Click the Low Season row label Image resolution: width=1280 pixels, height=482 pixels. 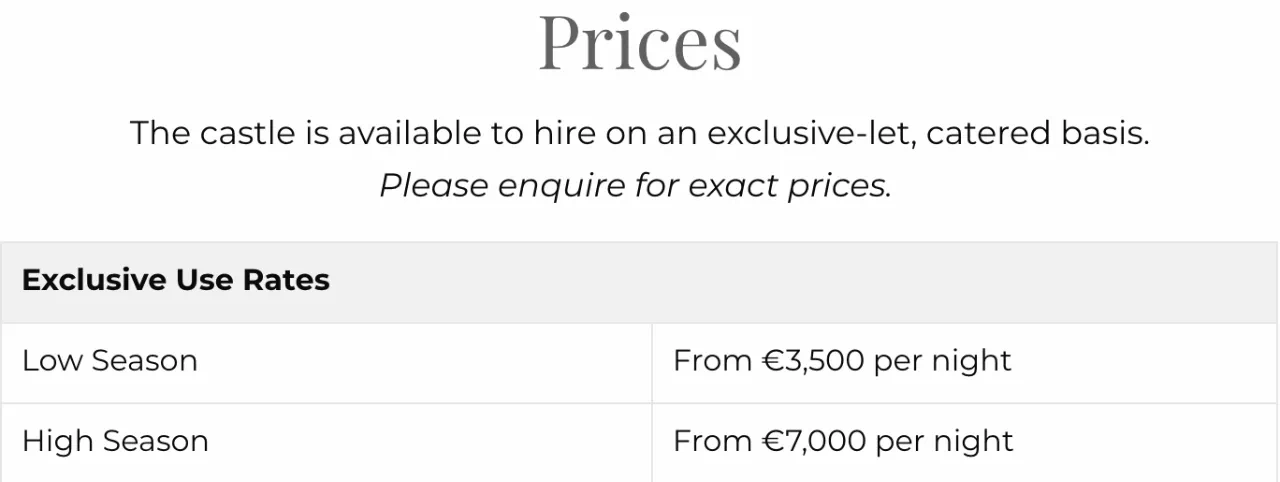pos(110,360)
